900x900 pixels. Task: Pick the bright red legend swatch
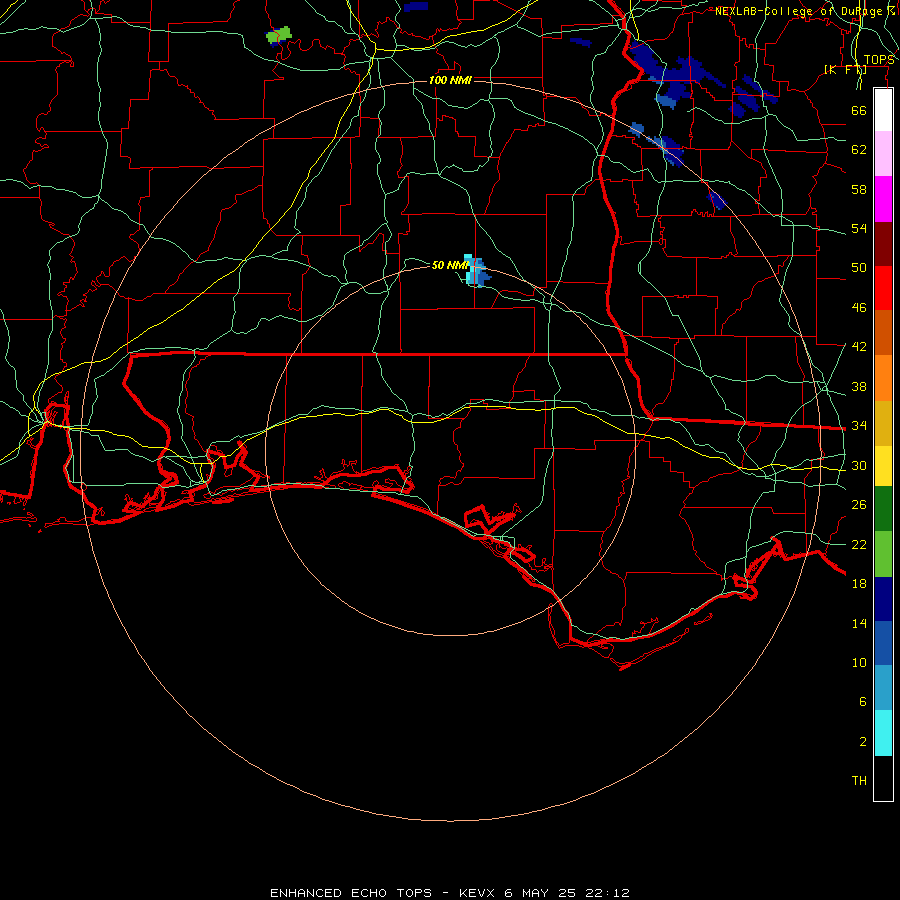coord(883,288)
